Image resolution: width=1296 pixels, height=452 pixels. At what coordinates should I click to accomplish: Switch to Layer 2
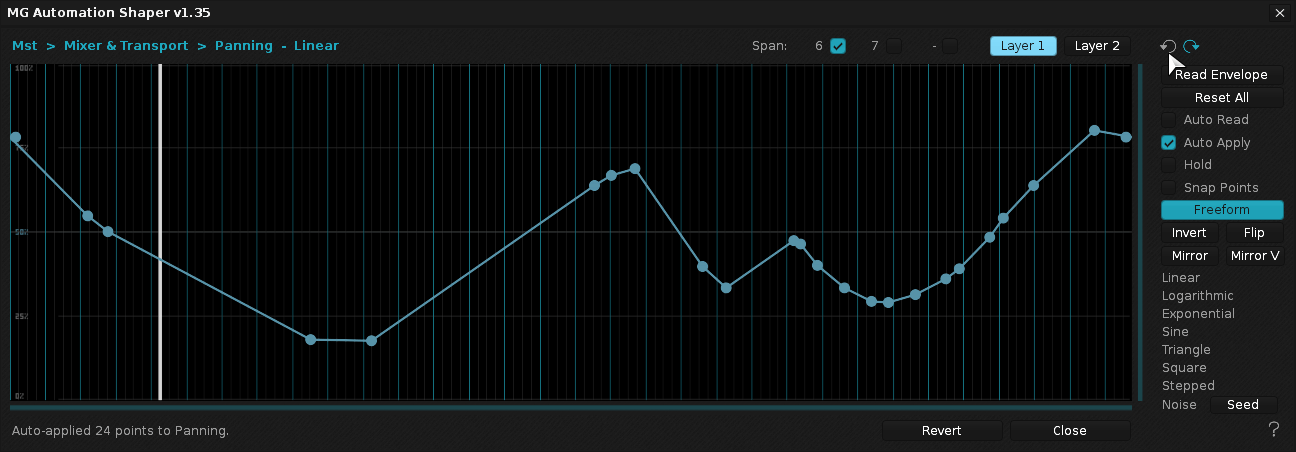point(1097,46)
